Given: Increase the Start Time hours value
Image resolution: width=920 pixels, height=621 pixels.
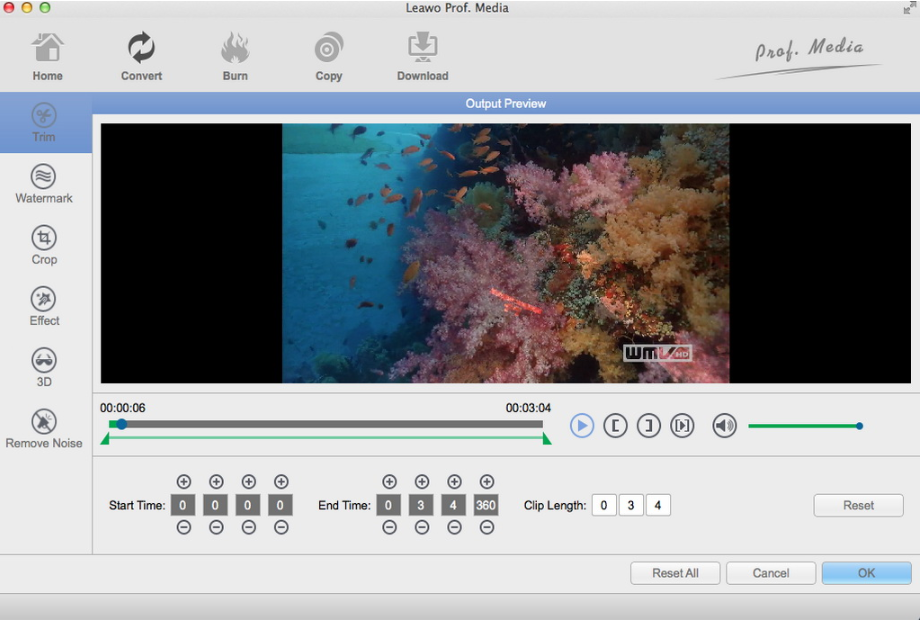Looking at the screenshot, I should pos(183,482).
